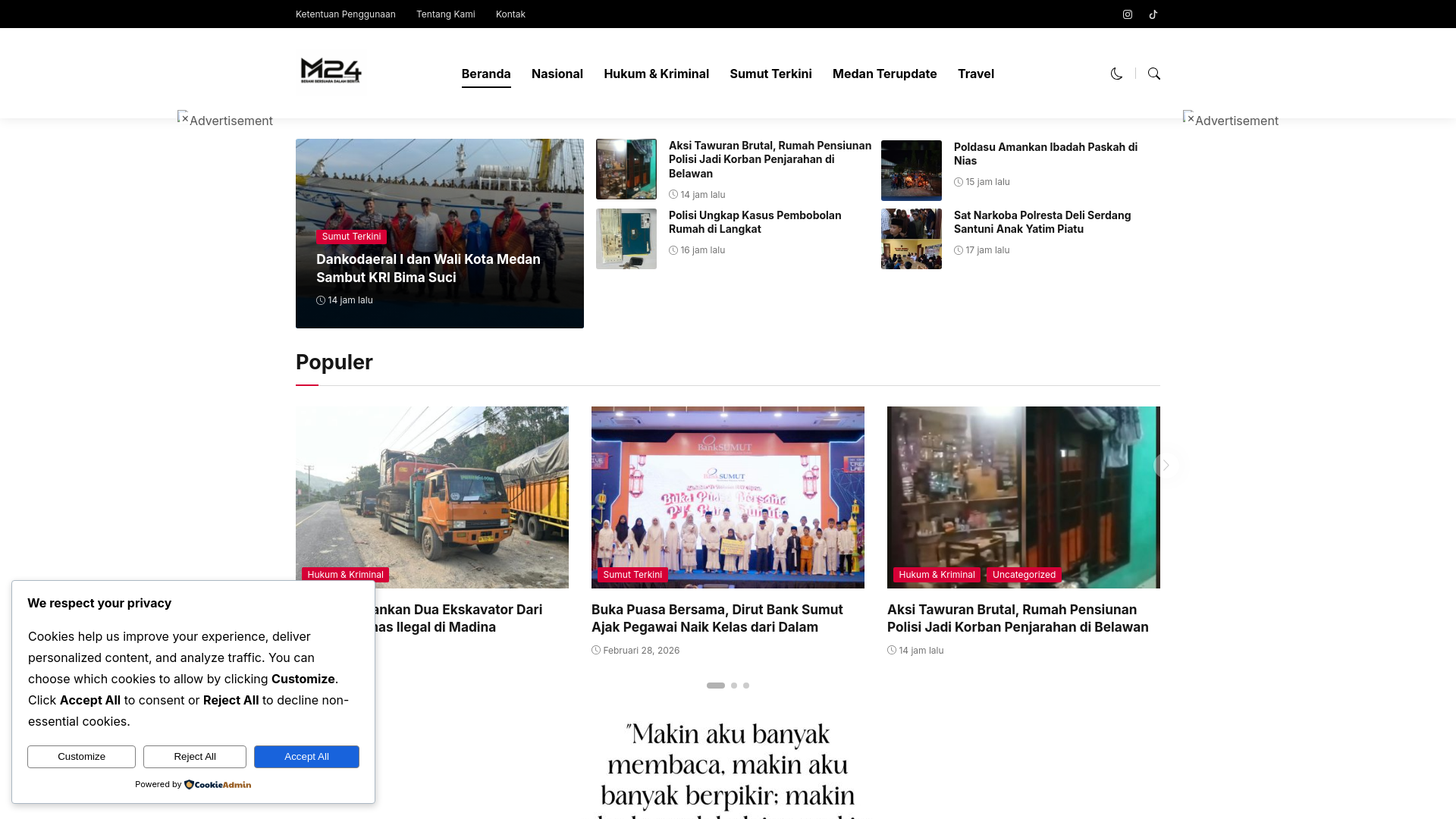Open Hukum & Kriminal in the navigation bar

(657, 74)
